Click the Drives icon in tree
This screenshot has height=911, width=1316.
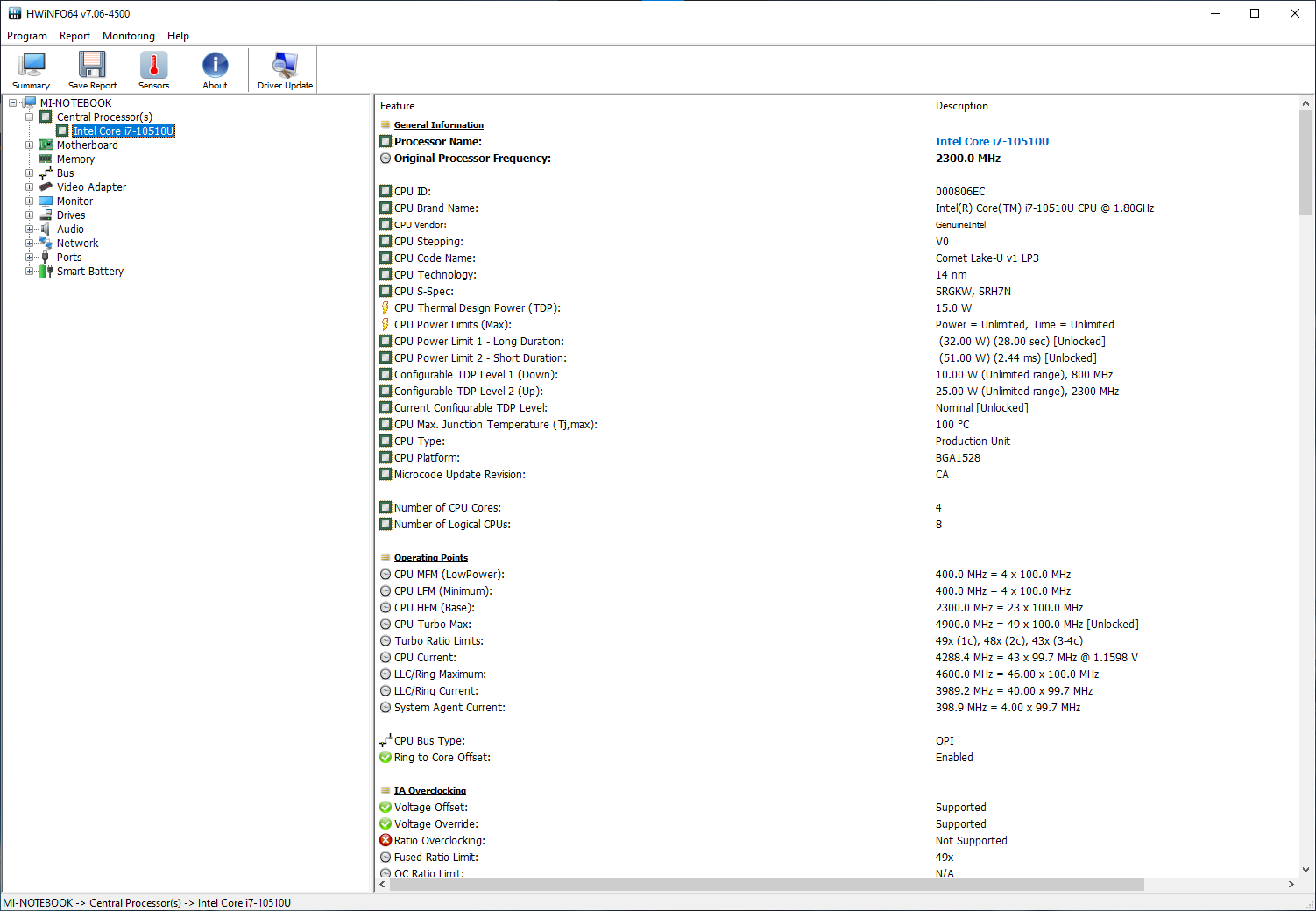[46, 215]
